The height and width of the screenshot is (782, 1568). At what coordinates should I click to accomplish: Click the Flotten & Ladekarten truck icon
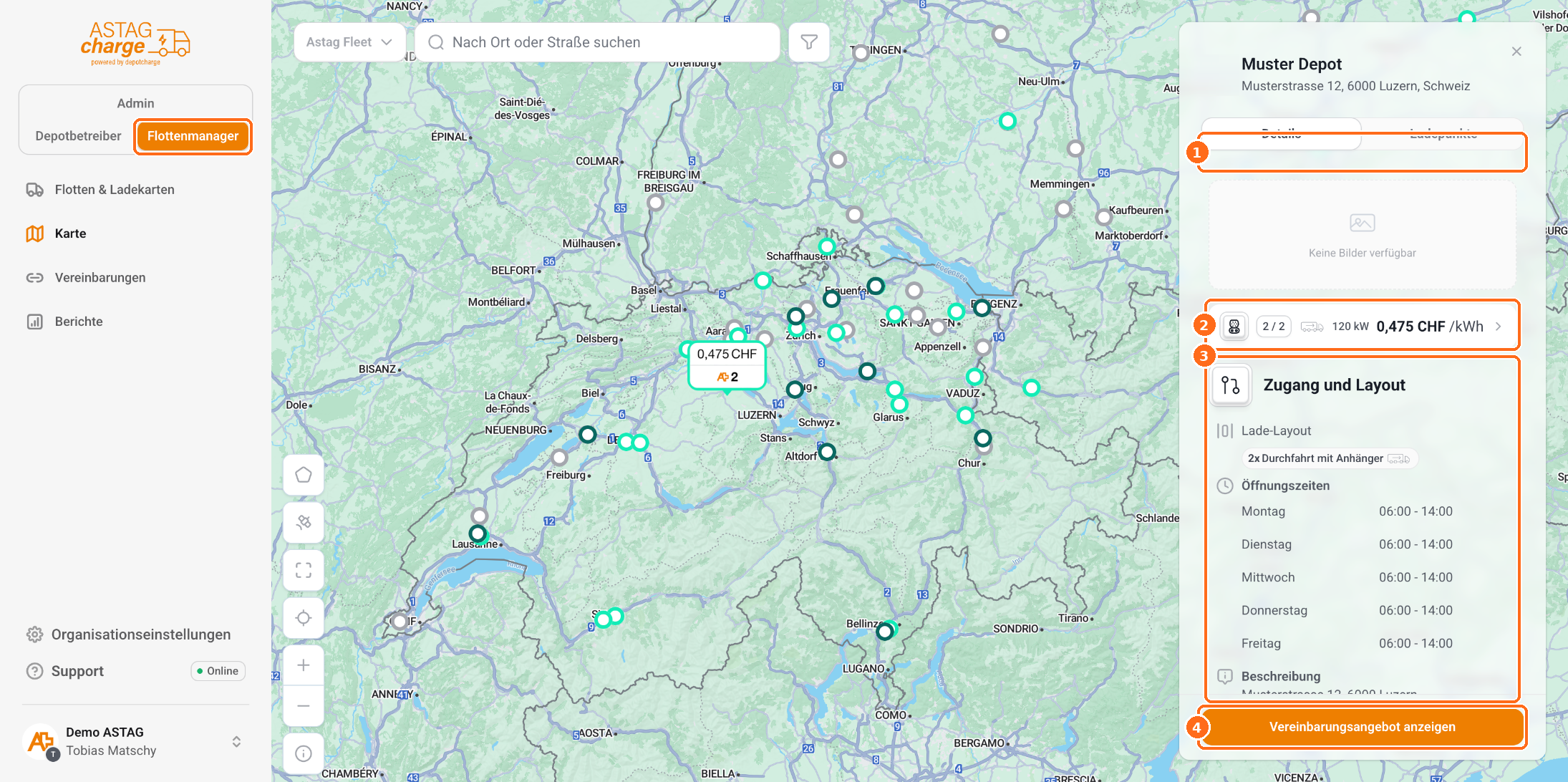coord(35,190)
